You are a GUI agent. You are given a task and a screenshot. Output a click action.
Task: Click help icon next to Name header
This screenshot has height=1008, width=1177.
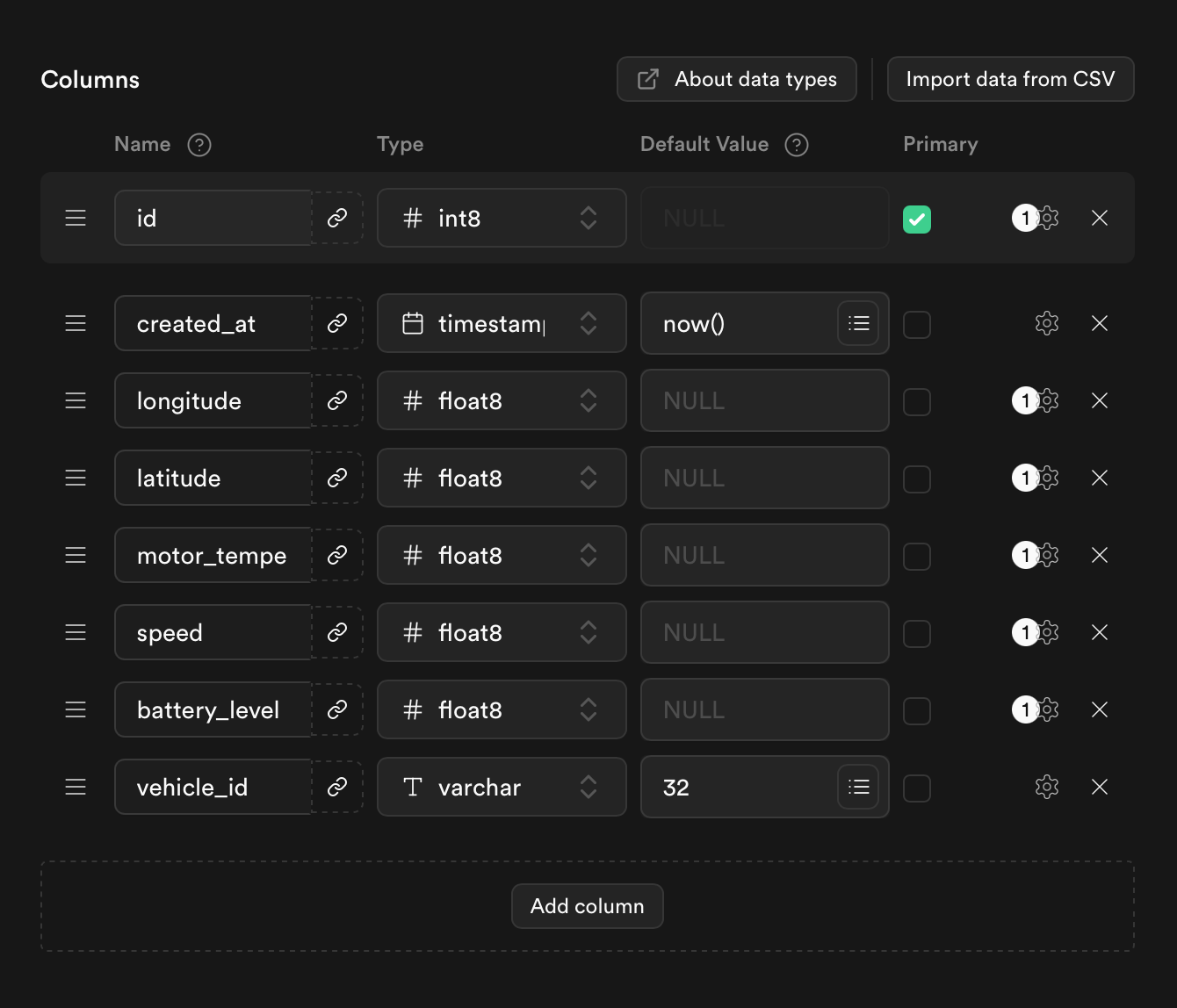199,145
